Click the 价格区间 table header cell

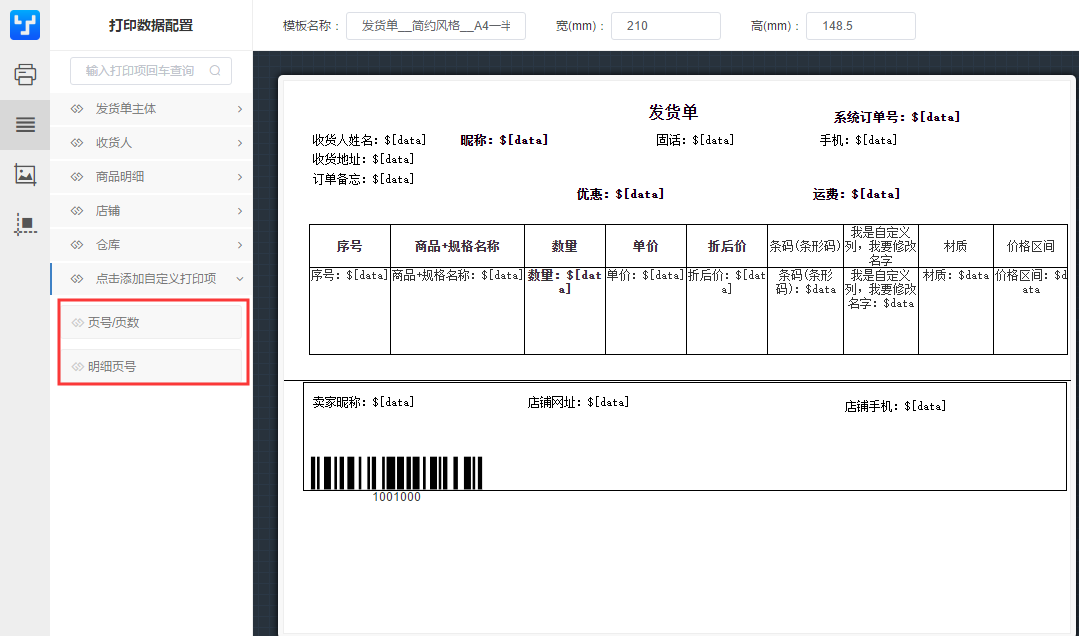pos(1030,246)
